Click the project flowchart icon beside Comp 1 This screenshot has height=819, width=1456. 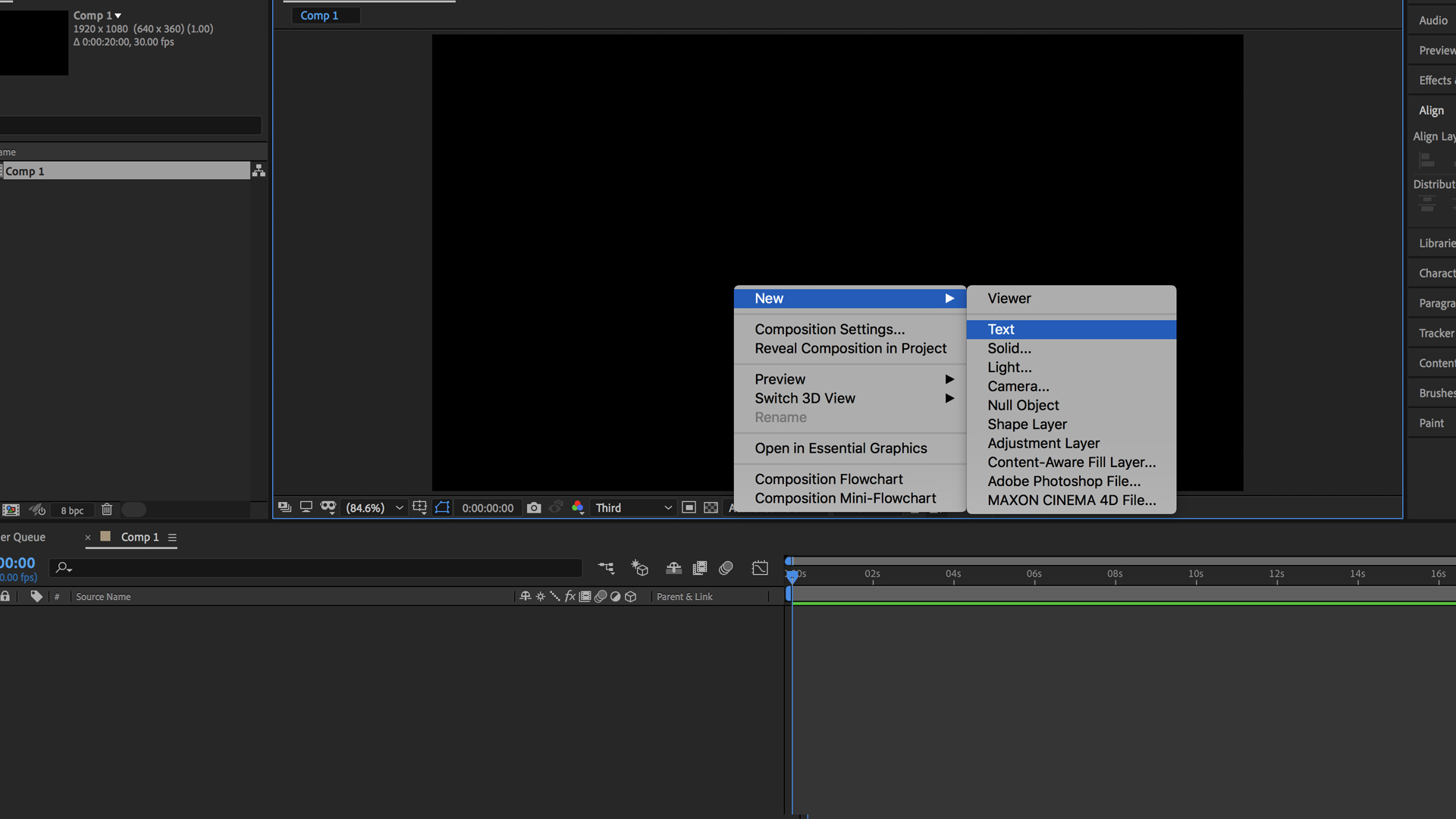tap(259, 171)
